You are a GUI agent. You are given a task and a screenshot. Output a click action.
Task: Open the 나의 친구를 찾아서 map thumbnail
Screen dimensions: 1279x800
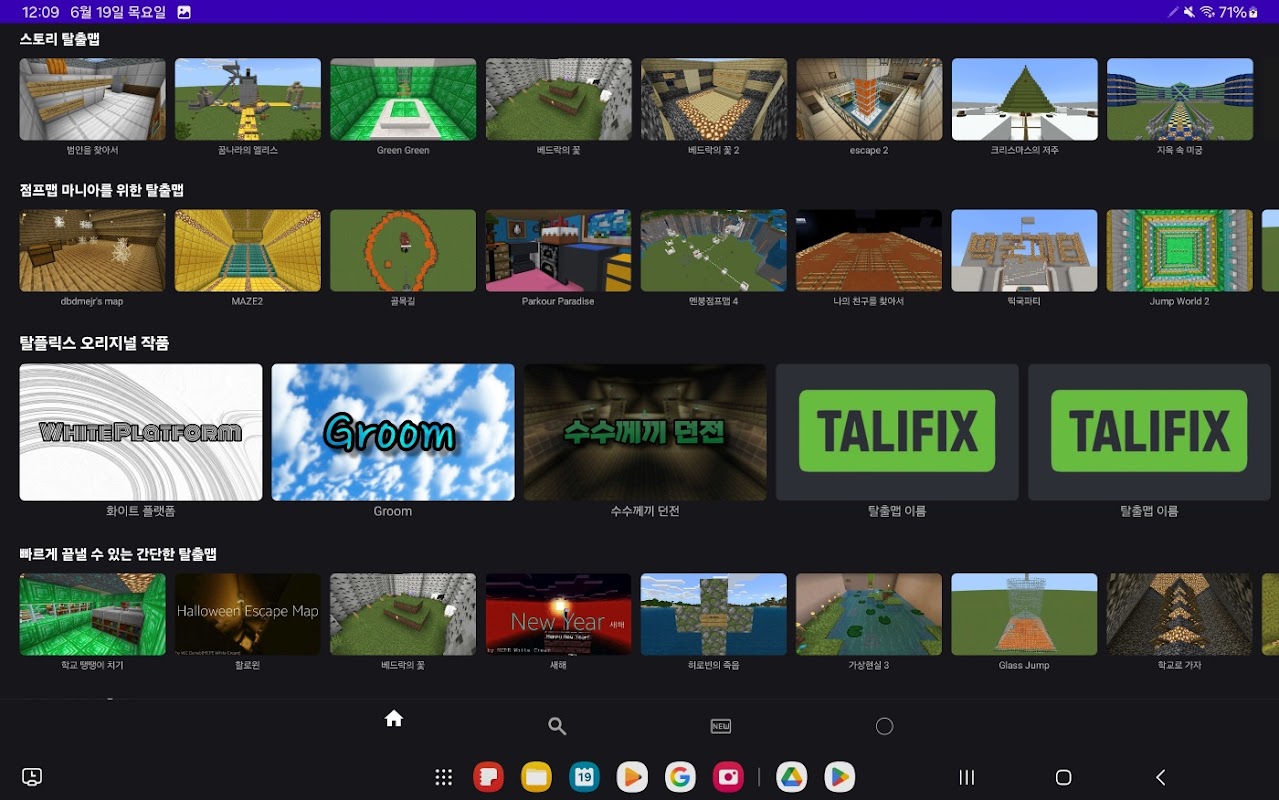[869, 251]
